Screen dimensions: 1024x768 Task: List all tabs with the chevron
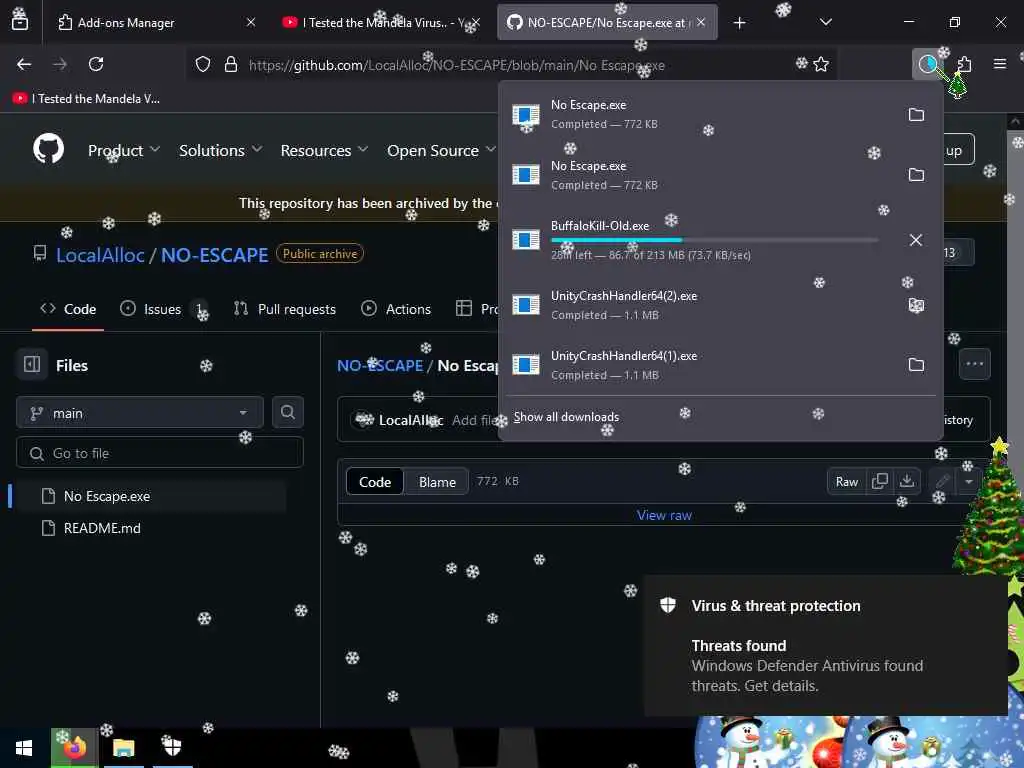click(825, 22)
